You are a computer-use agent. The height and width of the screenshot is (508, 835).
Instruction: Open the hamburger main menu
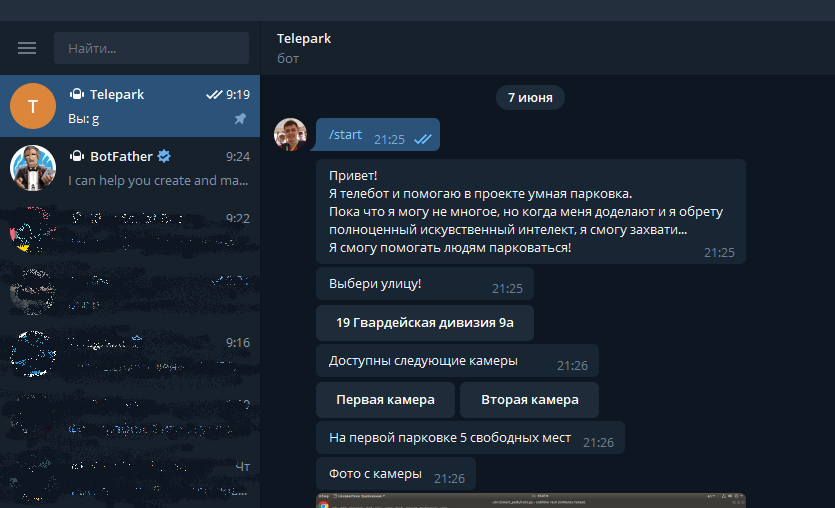click(x=27, y=48)
